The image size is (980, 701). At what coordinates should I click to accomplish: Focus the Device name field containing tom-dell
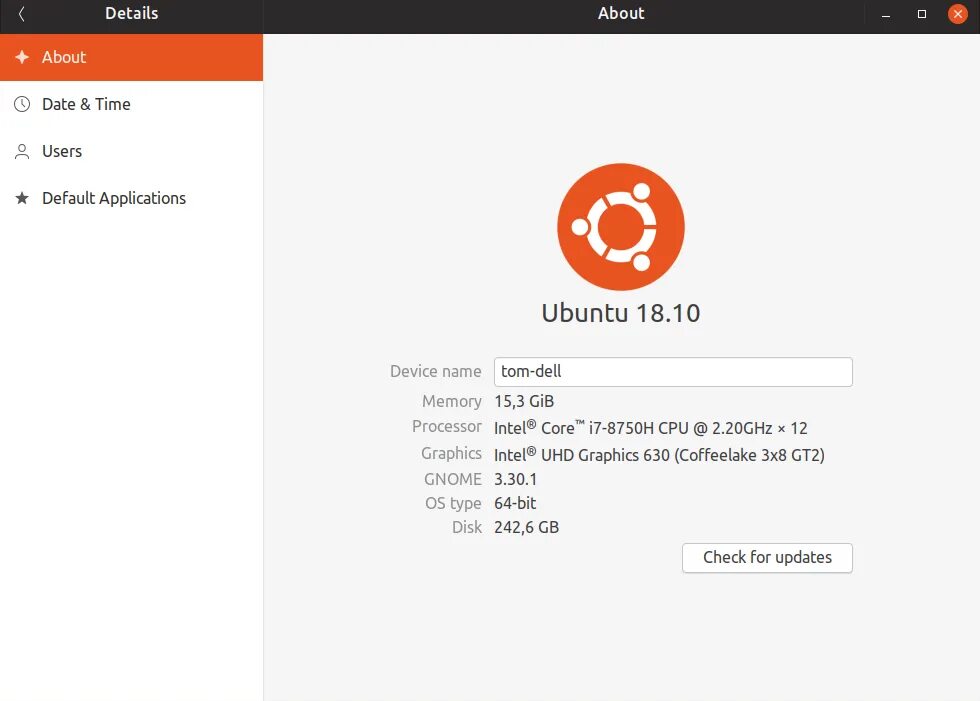(x=673, y=372)
